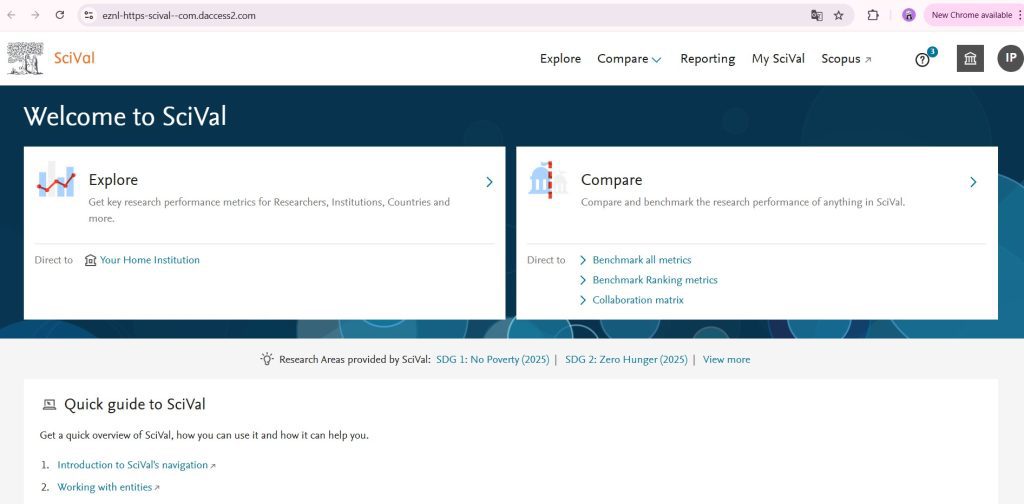The image size is (1024, 504).
Task: Reload the page with refresh icon
Action: [x=59, y=15]
